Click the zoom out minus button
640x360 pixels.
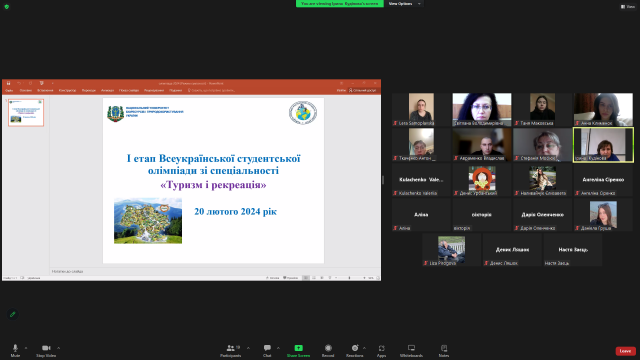pyautogui.click(x=336, y=278)
